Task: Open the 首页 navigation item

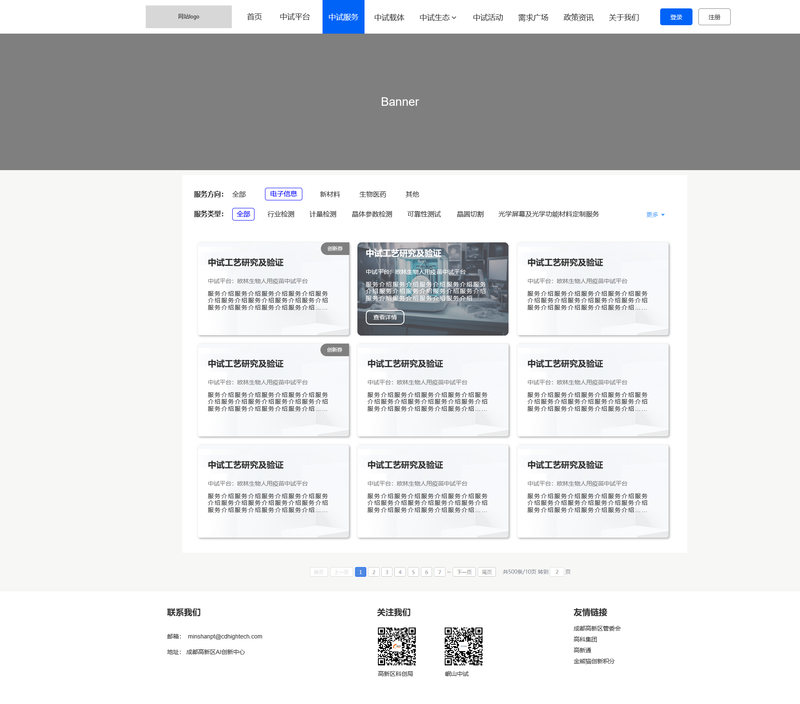Action: (254, 17)
